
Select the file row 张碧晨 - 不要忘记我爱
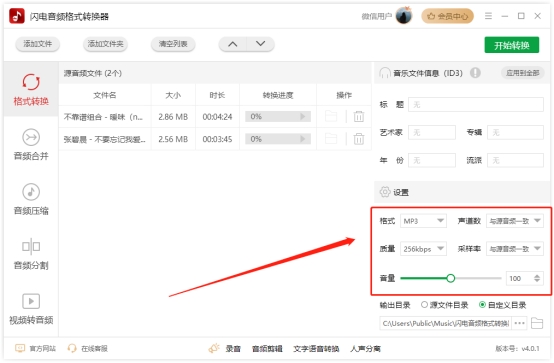[x=215, y=139]
